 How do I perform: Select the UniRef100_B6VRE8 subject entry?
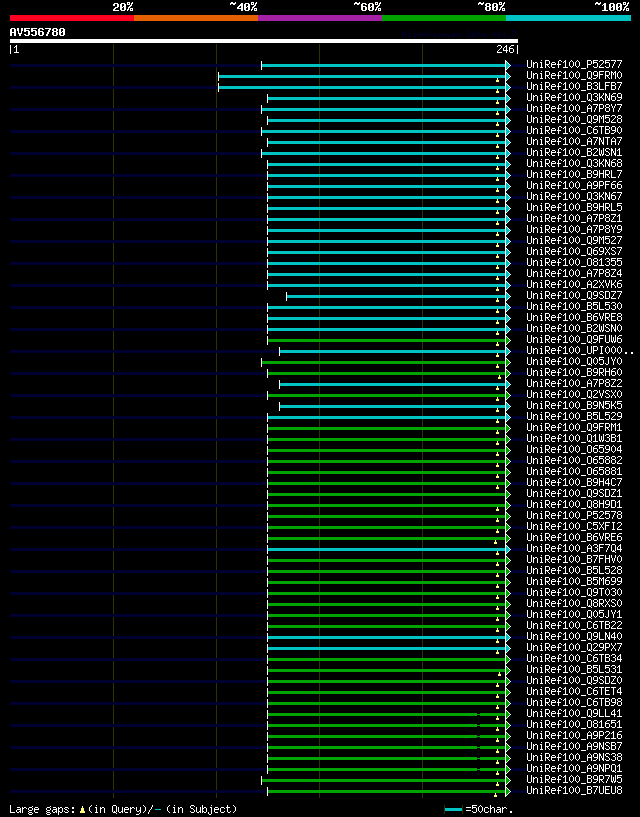[574, 317]
